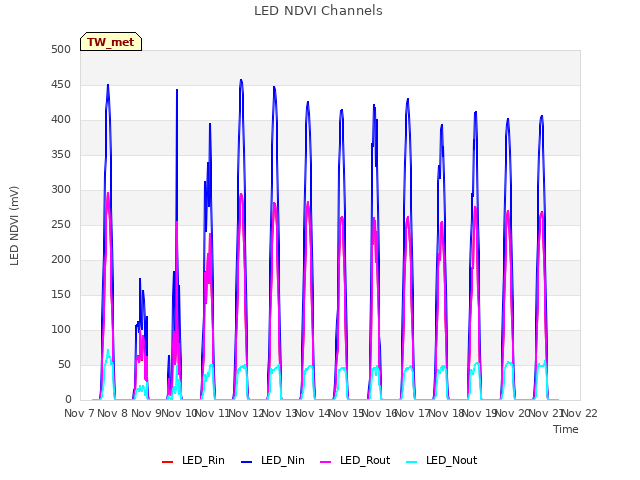The width and height of the screenshot is (640, 480).
Task: Click the LED NDVI (mV) y-axis label
Action: pos(14,225)
